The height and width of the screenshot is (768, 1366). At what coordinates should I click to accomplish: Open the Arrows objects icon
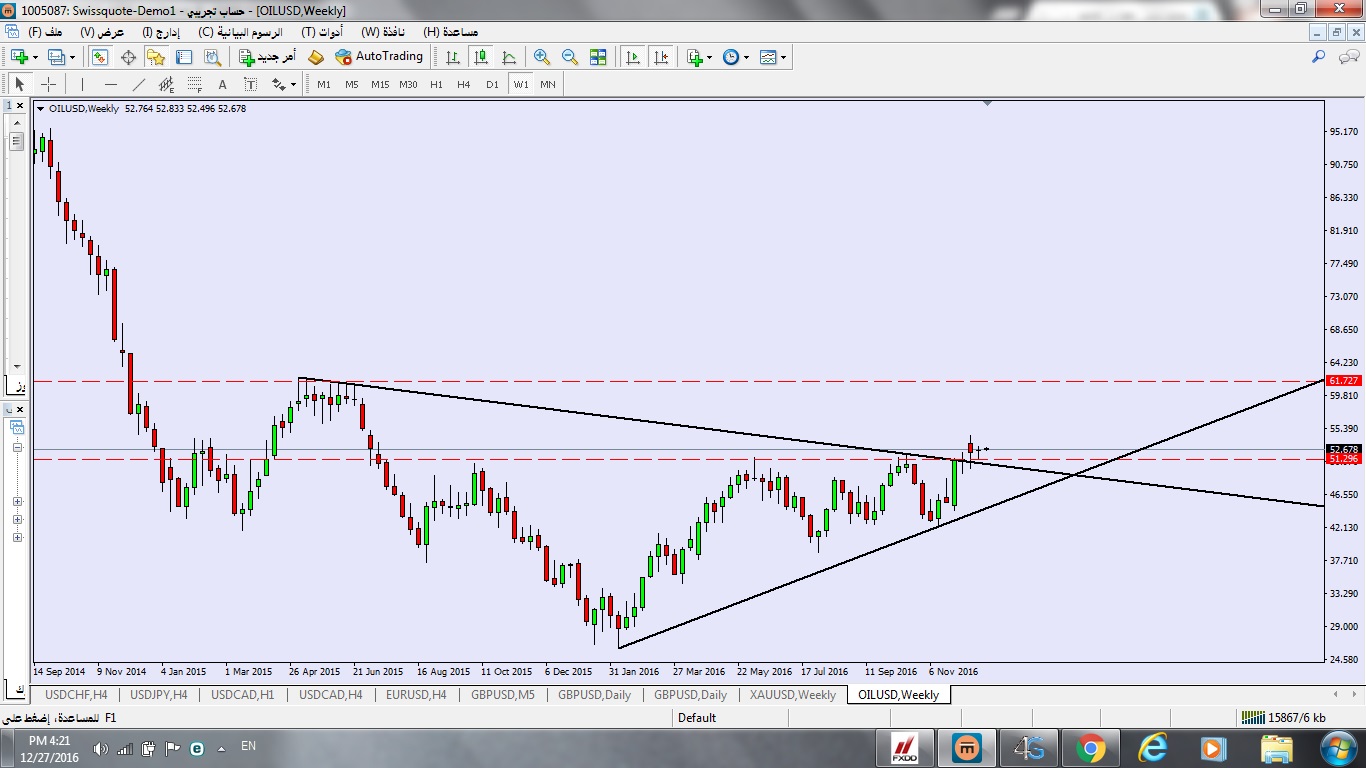(x=278, y=84)
